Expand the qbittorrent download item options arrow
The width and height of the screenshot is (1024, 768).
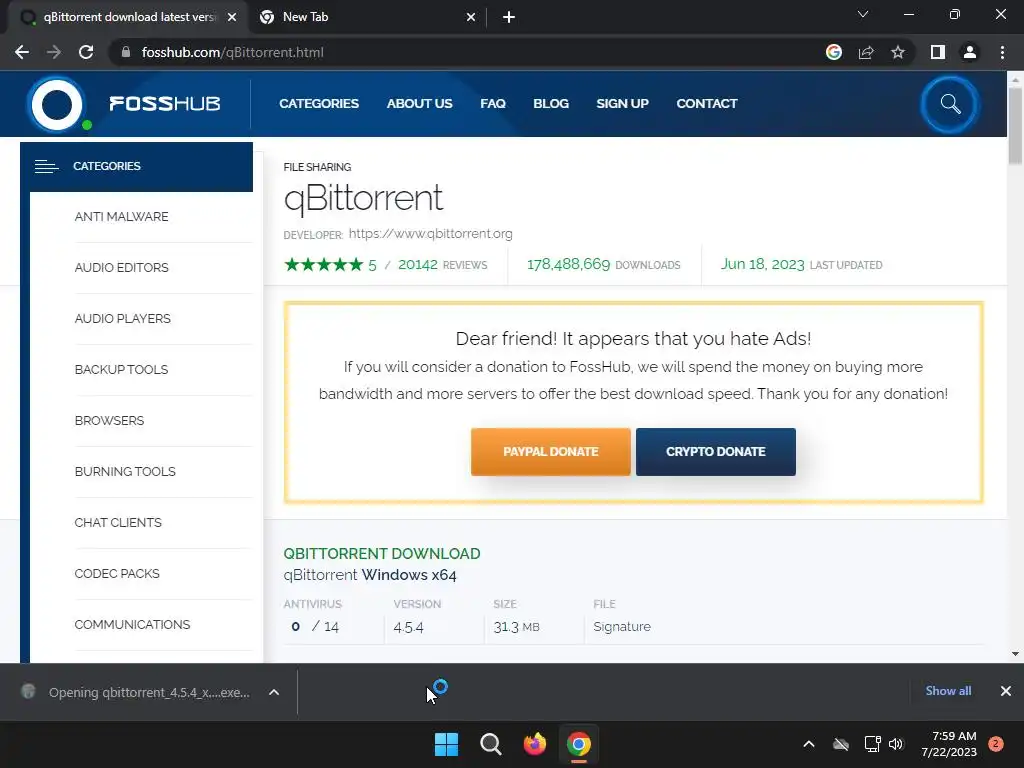[274, 692]
